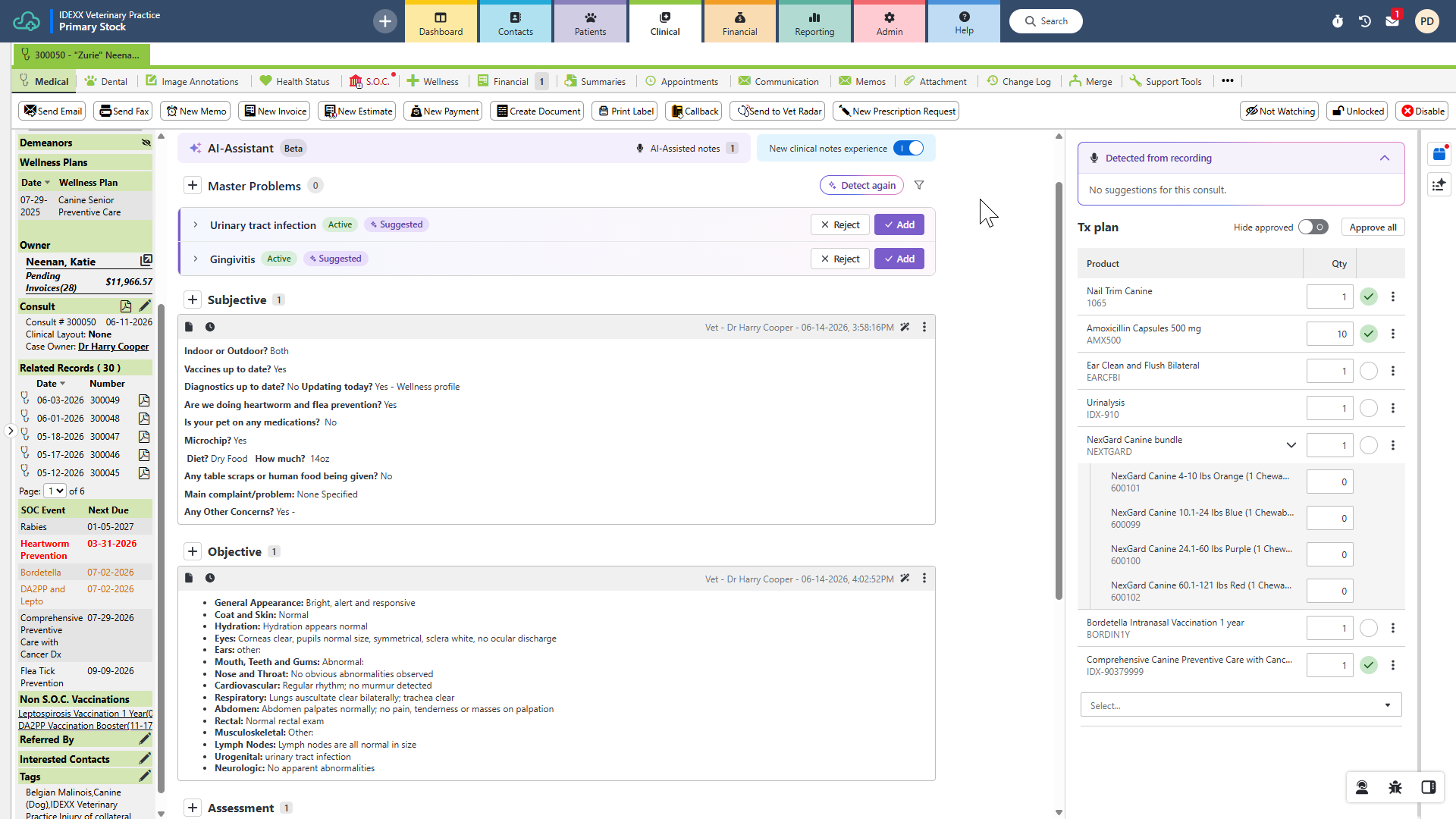Open owner Neenan, Katie details icon
The image size is (1456, 819).
coord(146,261)
